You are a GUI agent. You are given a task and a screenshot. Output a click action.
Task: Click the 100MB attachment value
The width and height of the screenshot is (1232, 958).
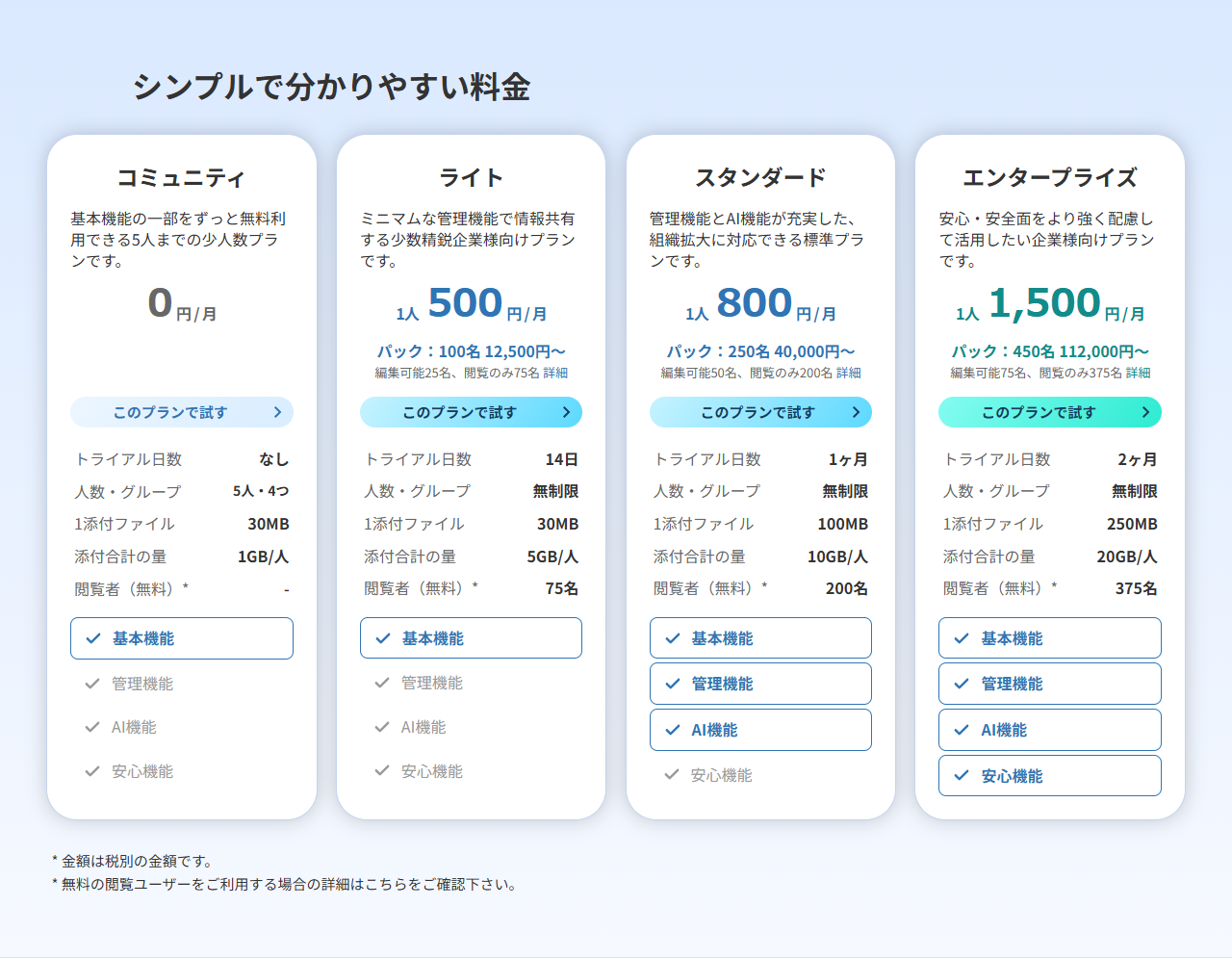[x=843, y=524]
